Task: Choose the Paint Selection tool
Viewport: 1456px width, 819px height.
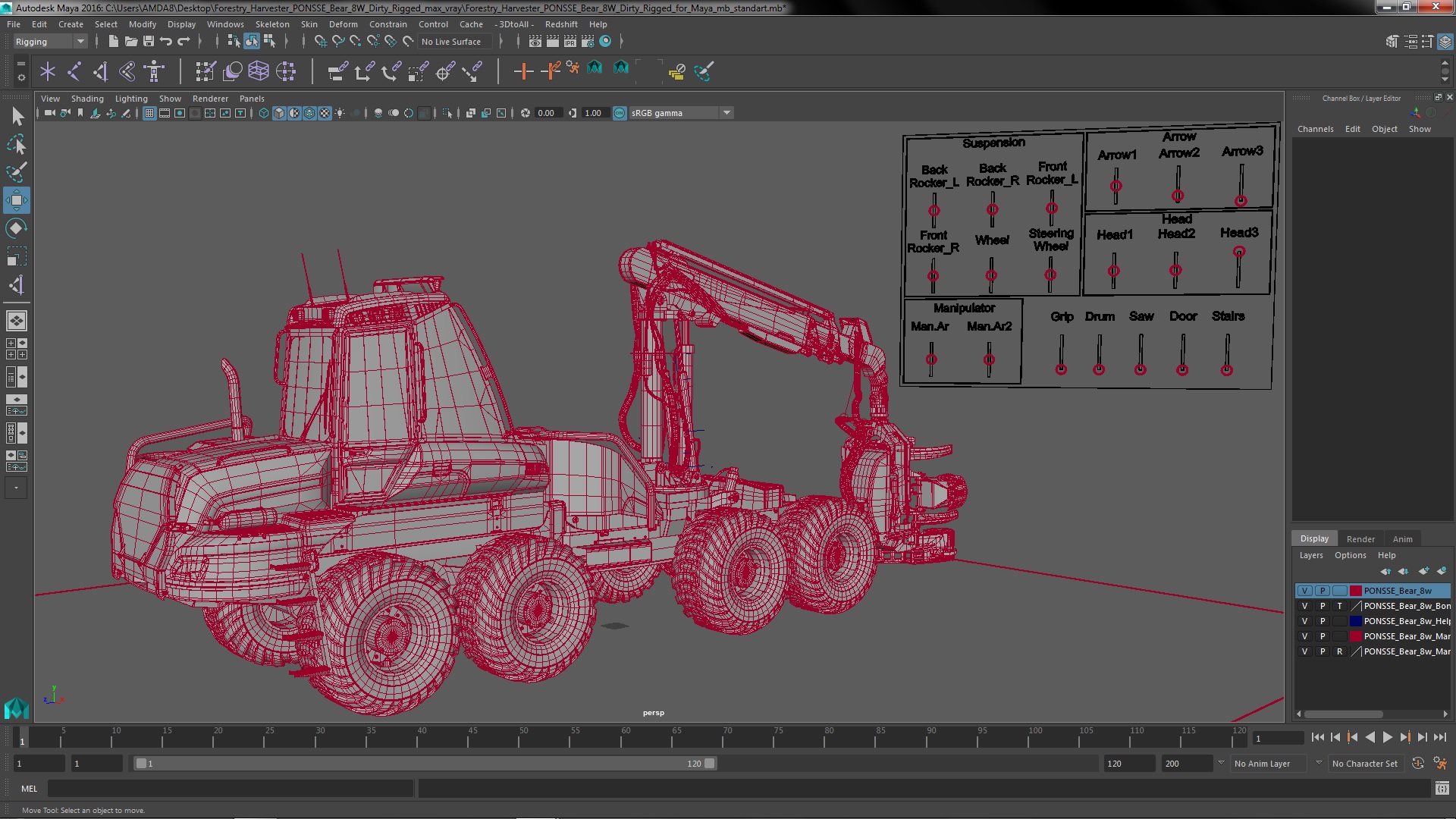Action: [16, 172]
